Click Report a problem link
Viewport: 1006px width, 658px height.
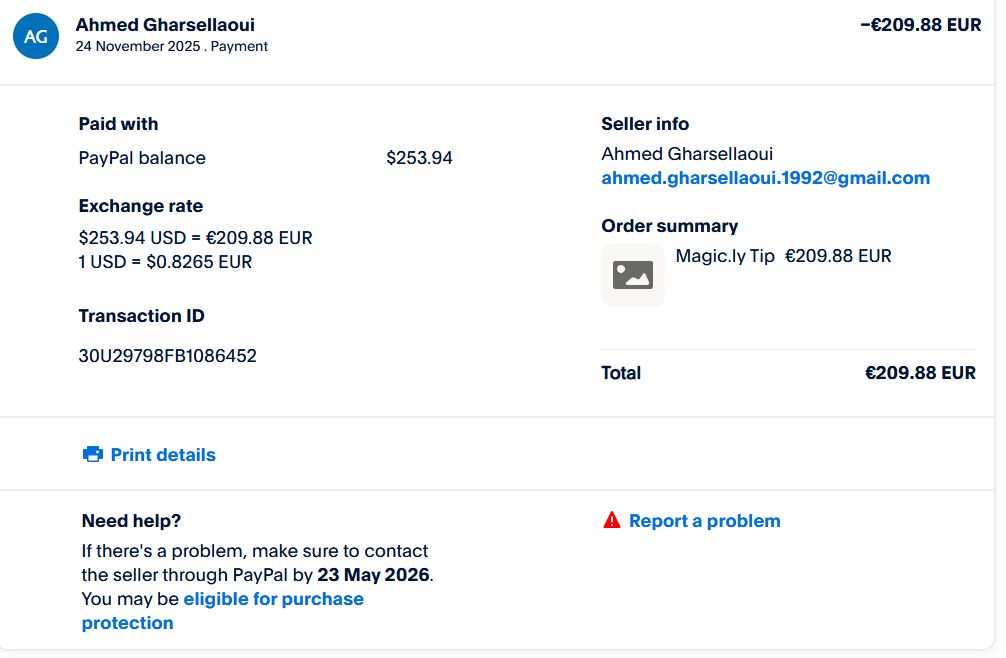click(x=704, y=521)
